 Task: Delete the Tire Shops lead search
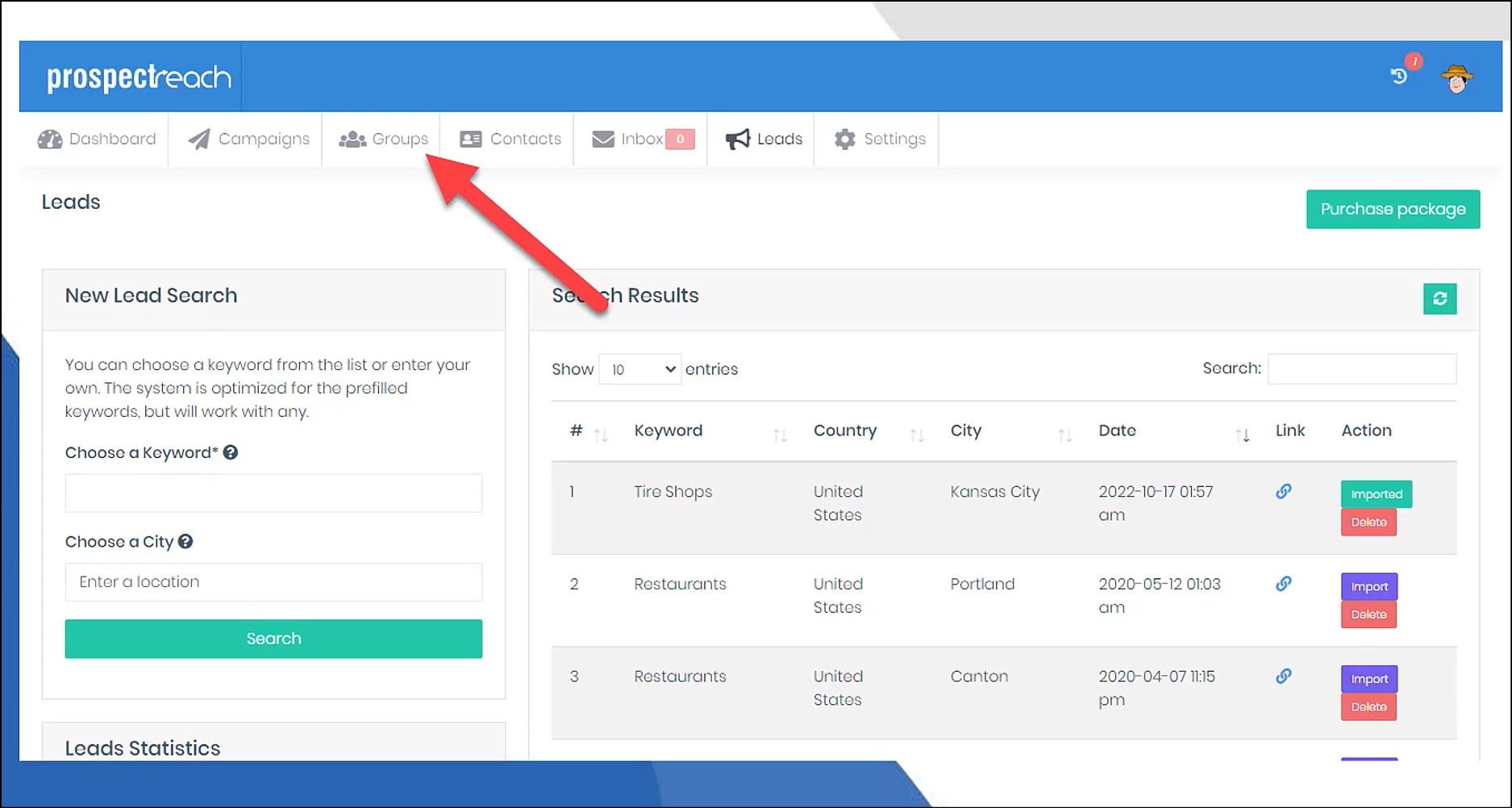tap(1368, 523)
